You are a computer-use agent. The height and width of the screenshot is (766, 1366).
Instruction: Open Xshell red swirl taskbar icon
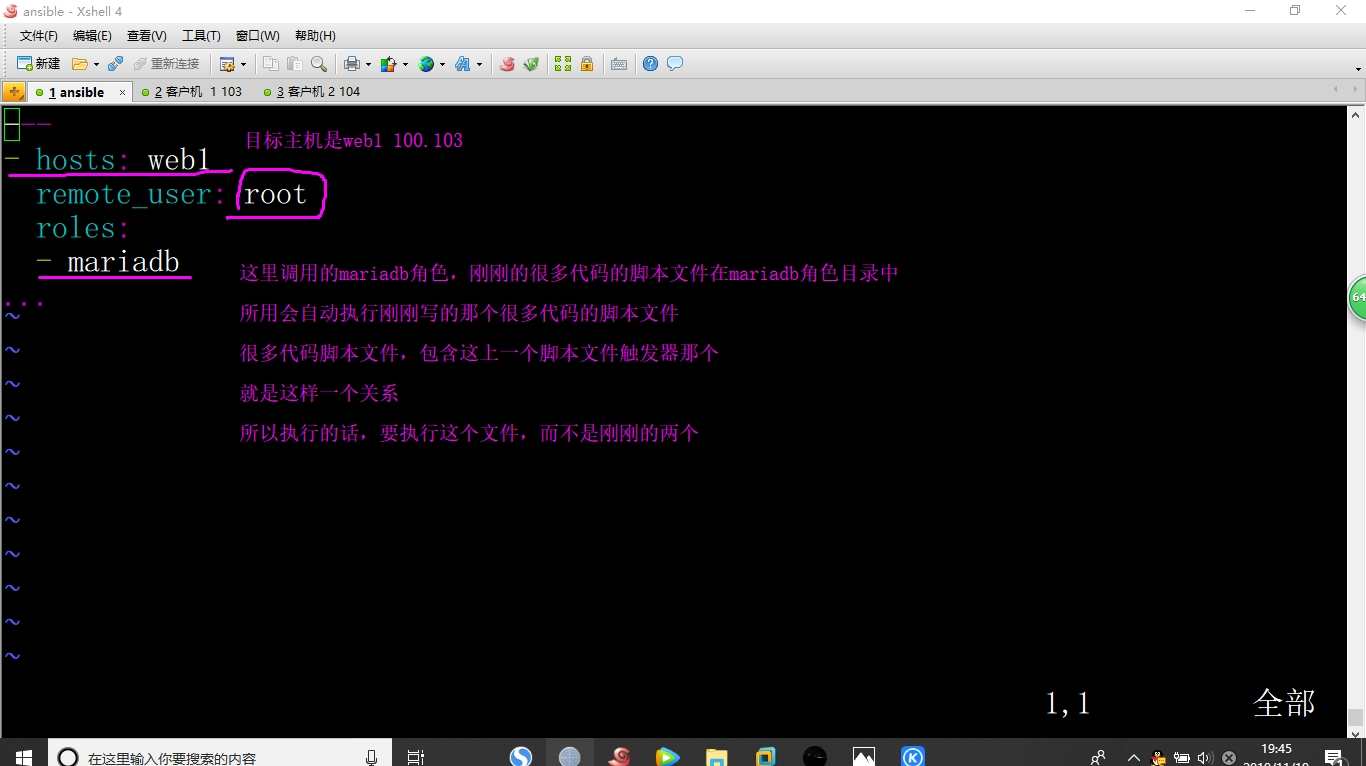pos(619,757)
